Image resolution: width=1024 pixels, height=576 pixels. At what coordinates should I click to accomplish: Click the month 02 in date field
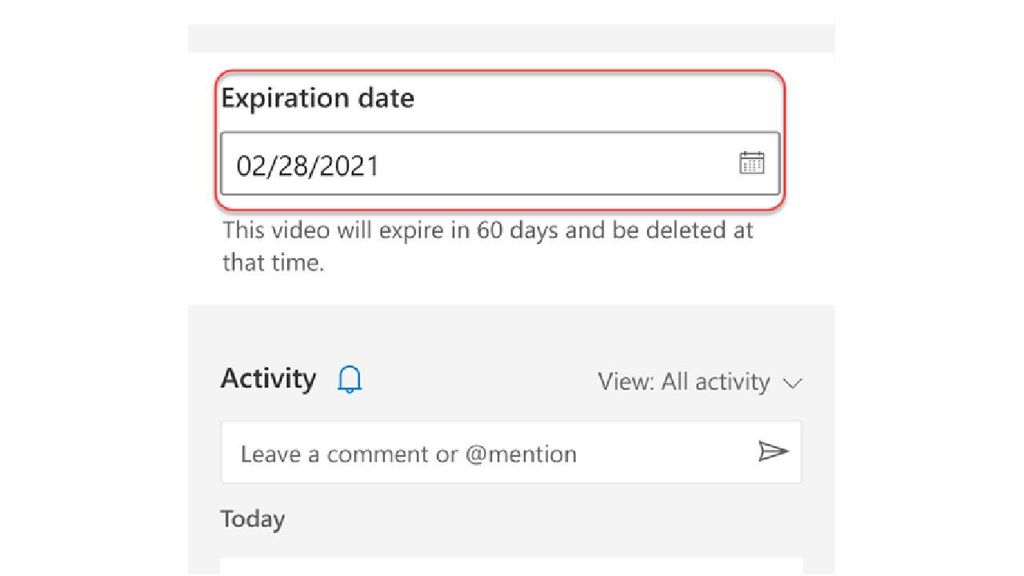[x=248, y=165]
